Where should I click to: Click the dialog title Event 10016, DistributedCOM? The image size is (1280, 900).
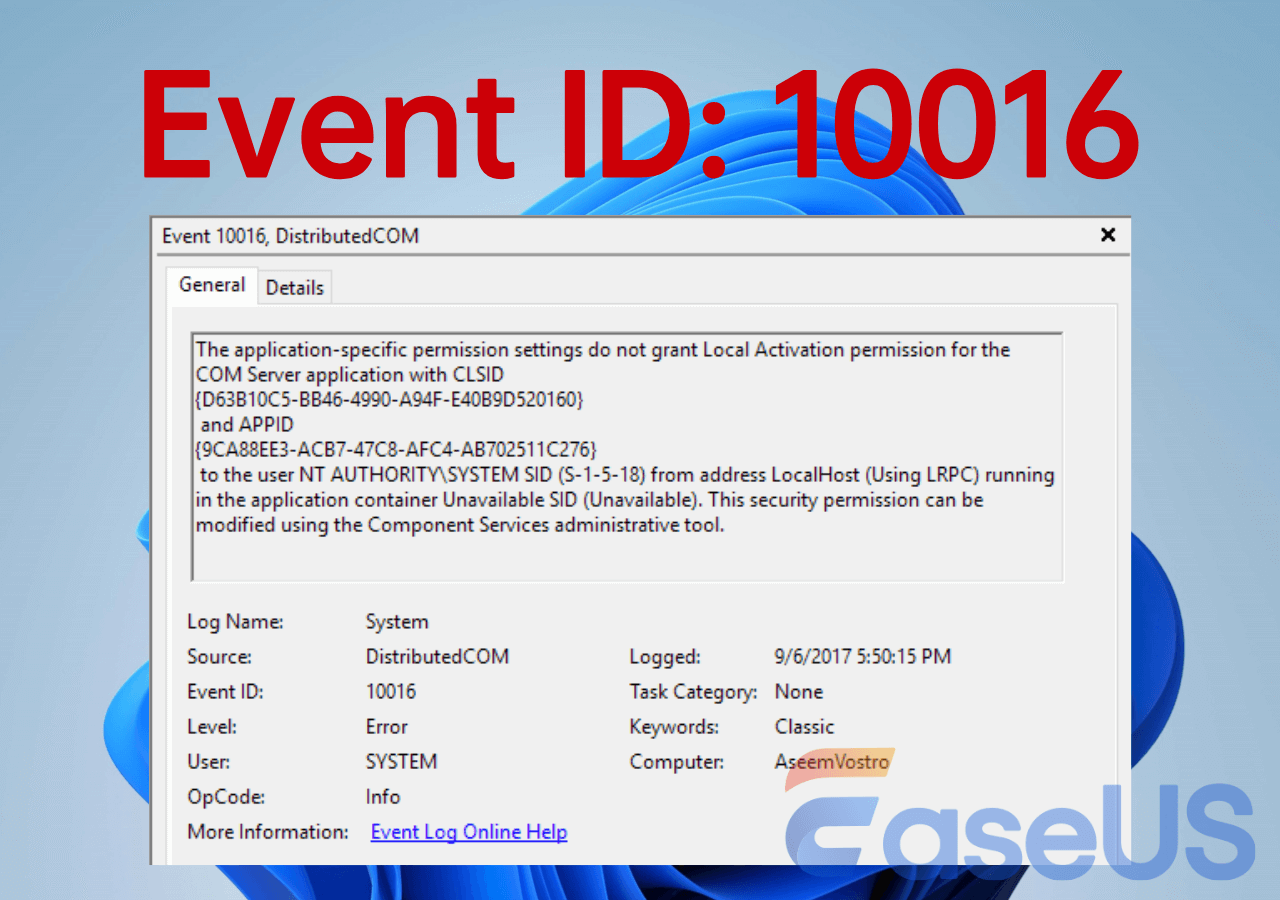pos(290,236)
